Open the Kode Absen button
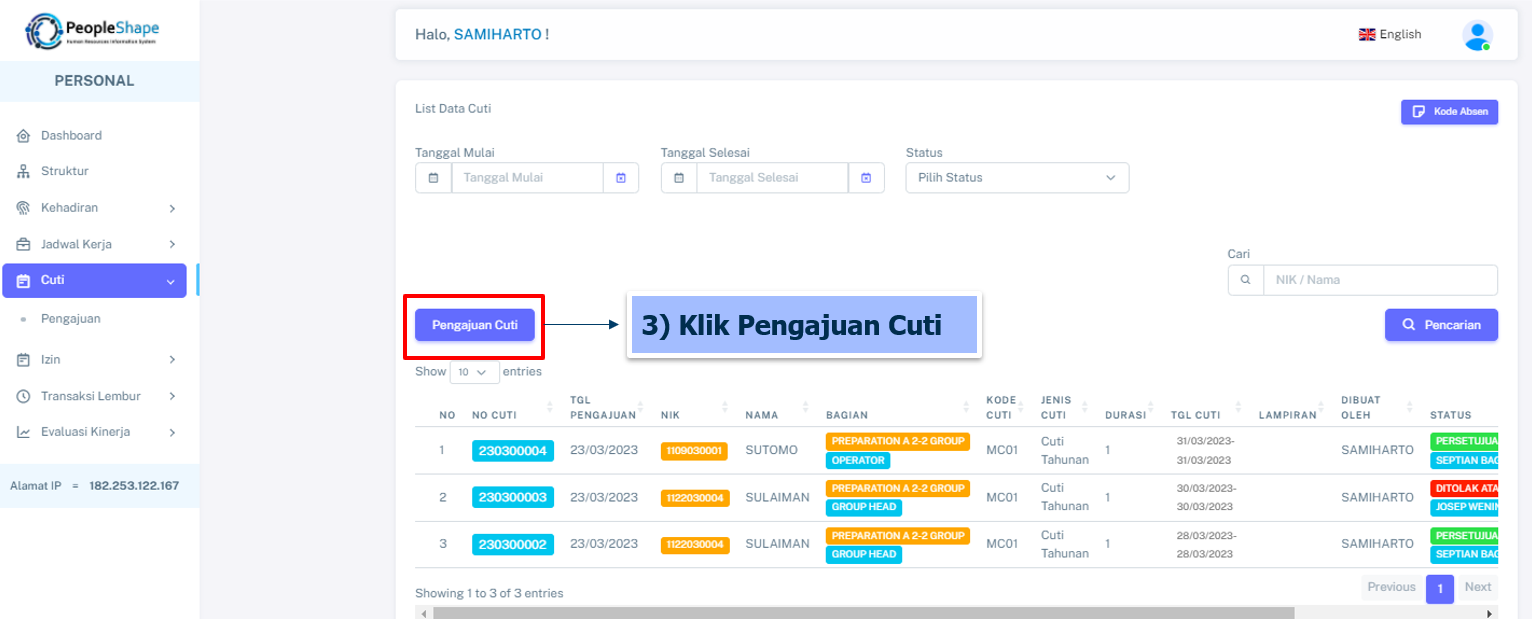The image size is (1532, 619). click(1449, 112)
